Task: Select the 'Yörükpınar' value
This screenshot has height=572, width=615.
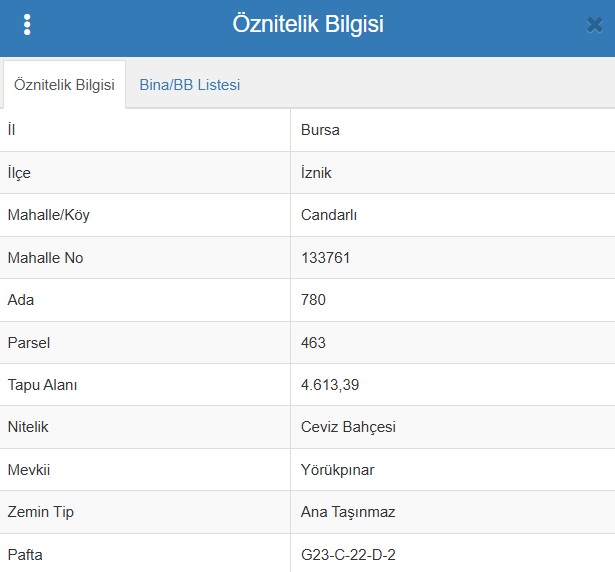Action: [337, 470]
